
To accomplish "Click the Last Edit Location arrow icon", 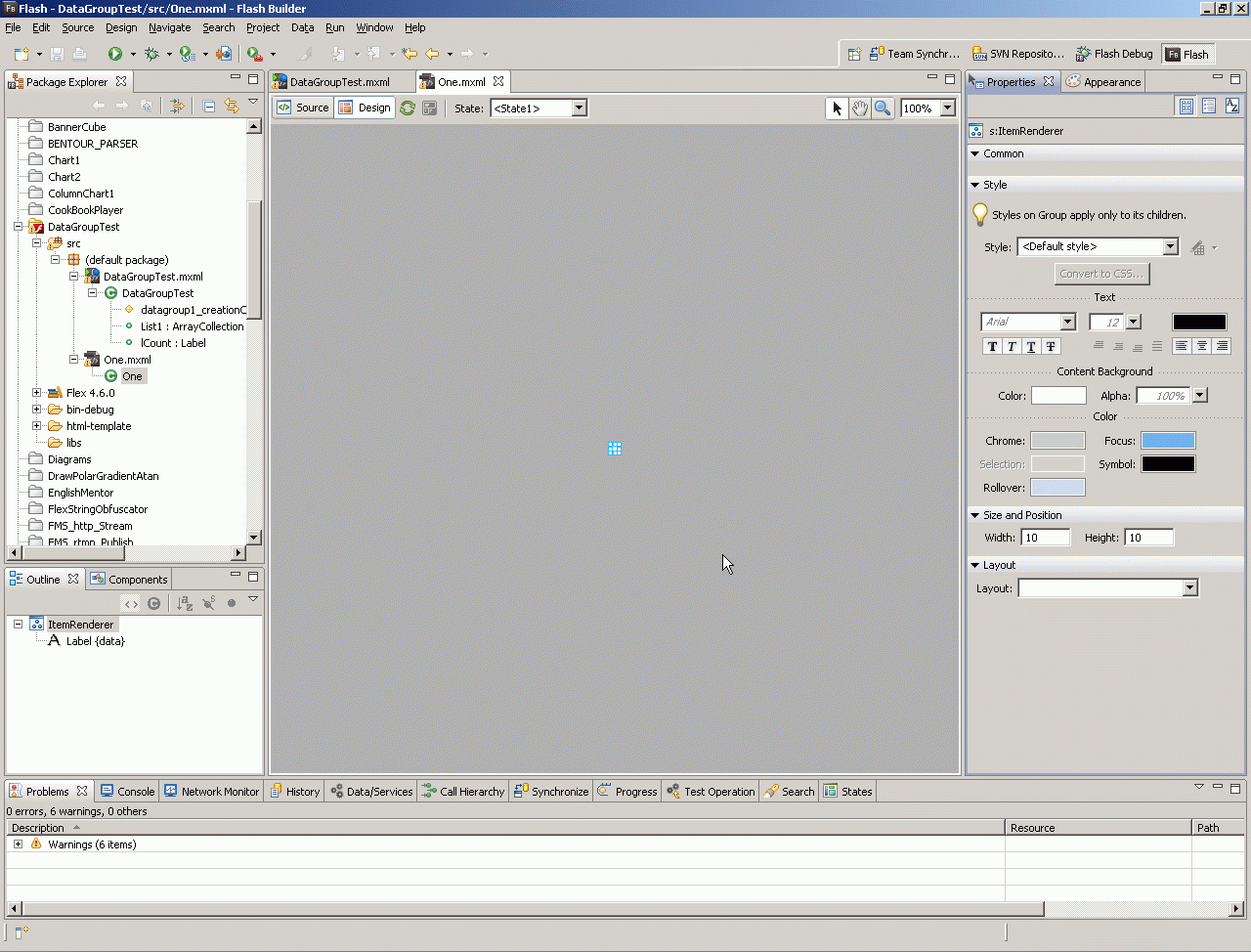I will pos(410,54).
